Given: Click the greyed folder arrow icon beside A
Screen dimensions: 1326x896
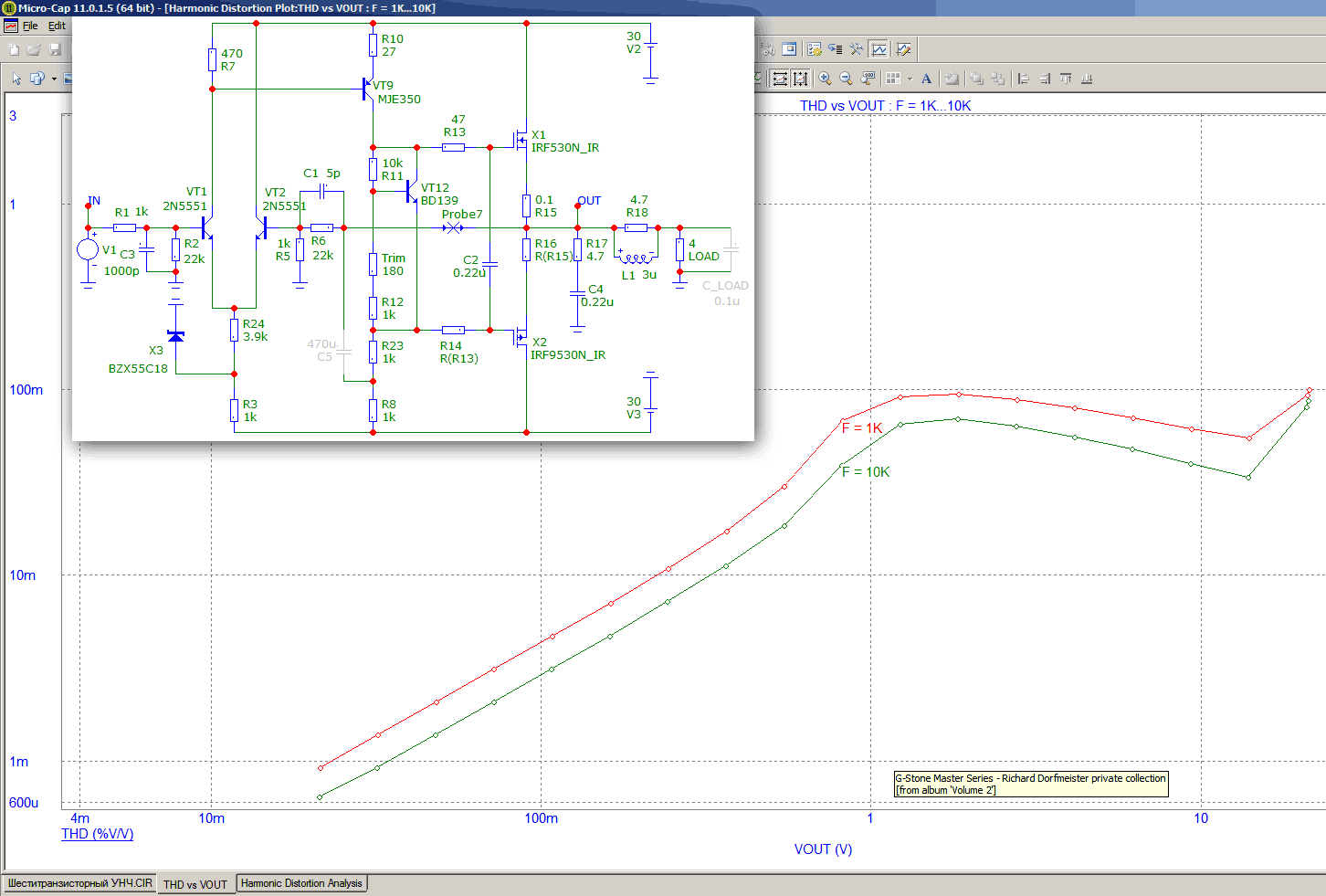Looking at the screenshot, I should pos(952,79).
